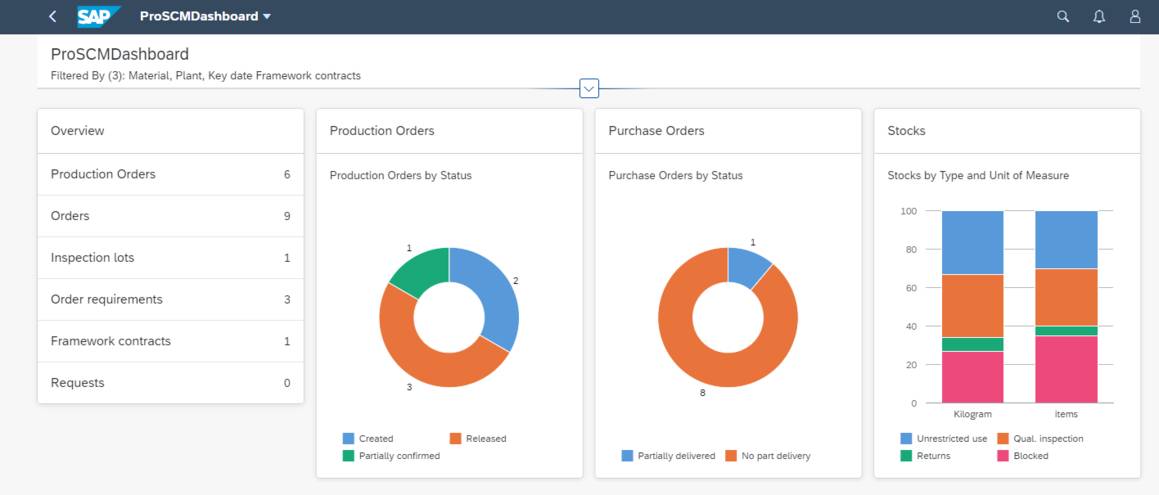Open the search icon in header
1159x495 pixels.
point(1063,16)
